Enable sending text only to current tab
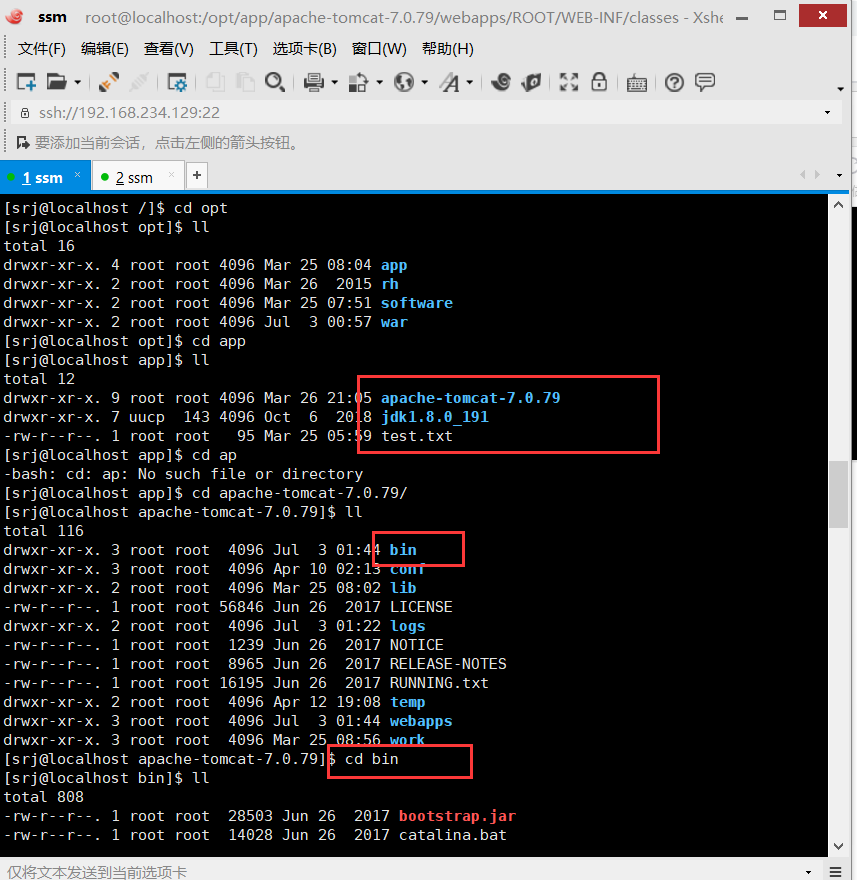Image resolution: width=857 pixels, height=880 pixels. pyautogui.click(x=95, y=872)
